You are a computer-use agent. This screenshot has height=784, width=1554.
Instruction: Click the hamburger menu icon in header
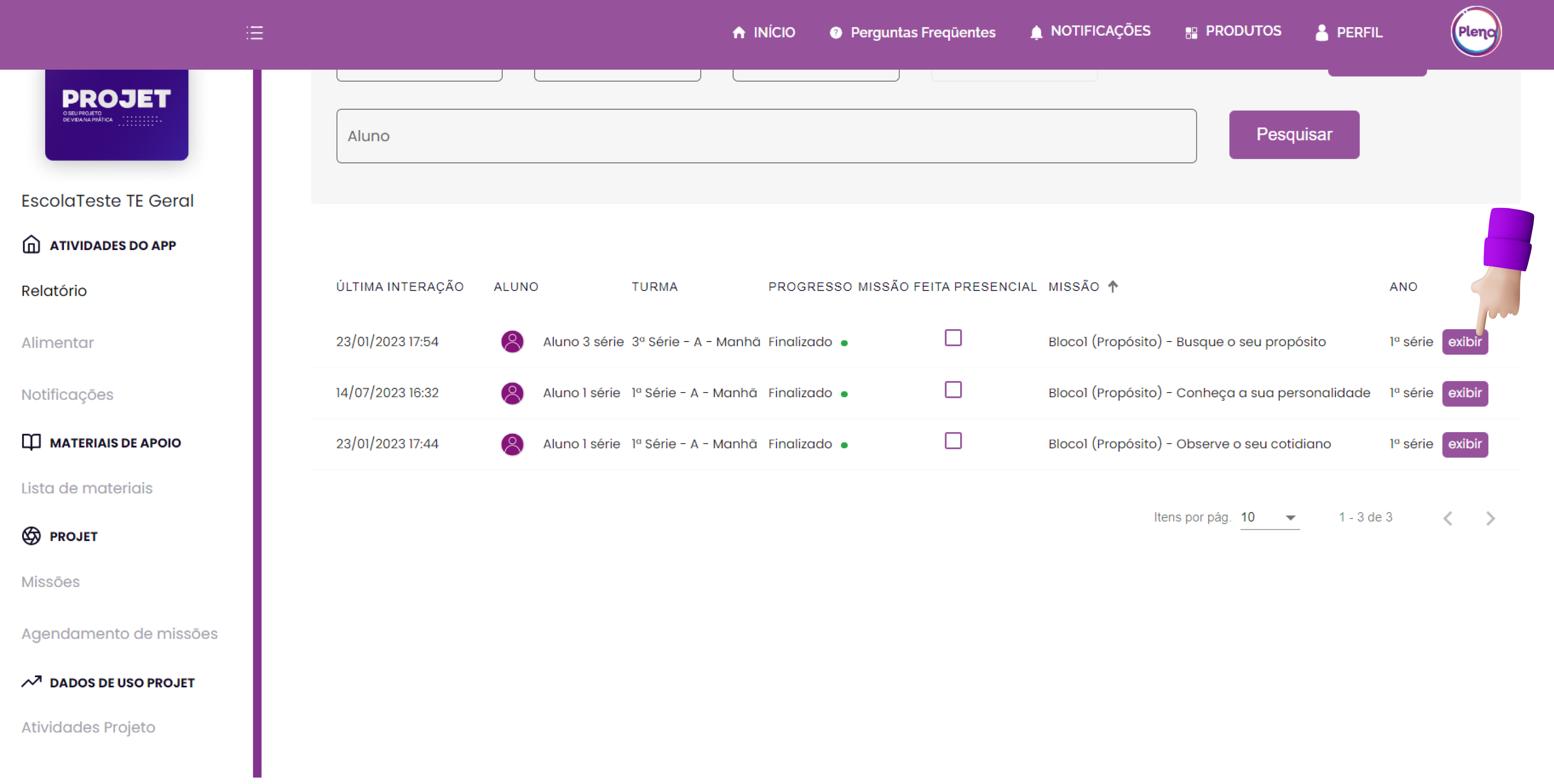pos(254,33)
